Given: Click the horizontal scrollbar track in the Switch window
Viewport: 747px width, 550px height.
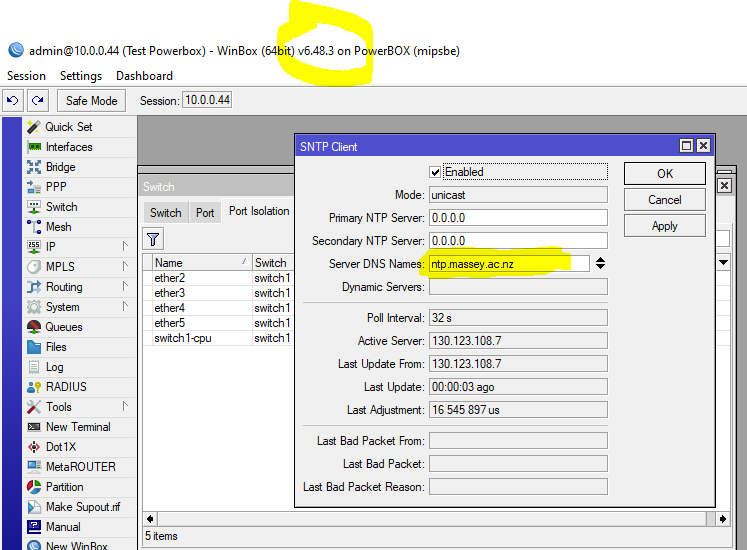Looking at the screenshot, I should [432, 519].
